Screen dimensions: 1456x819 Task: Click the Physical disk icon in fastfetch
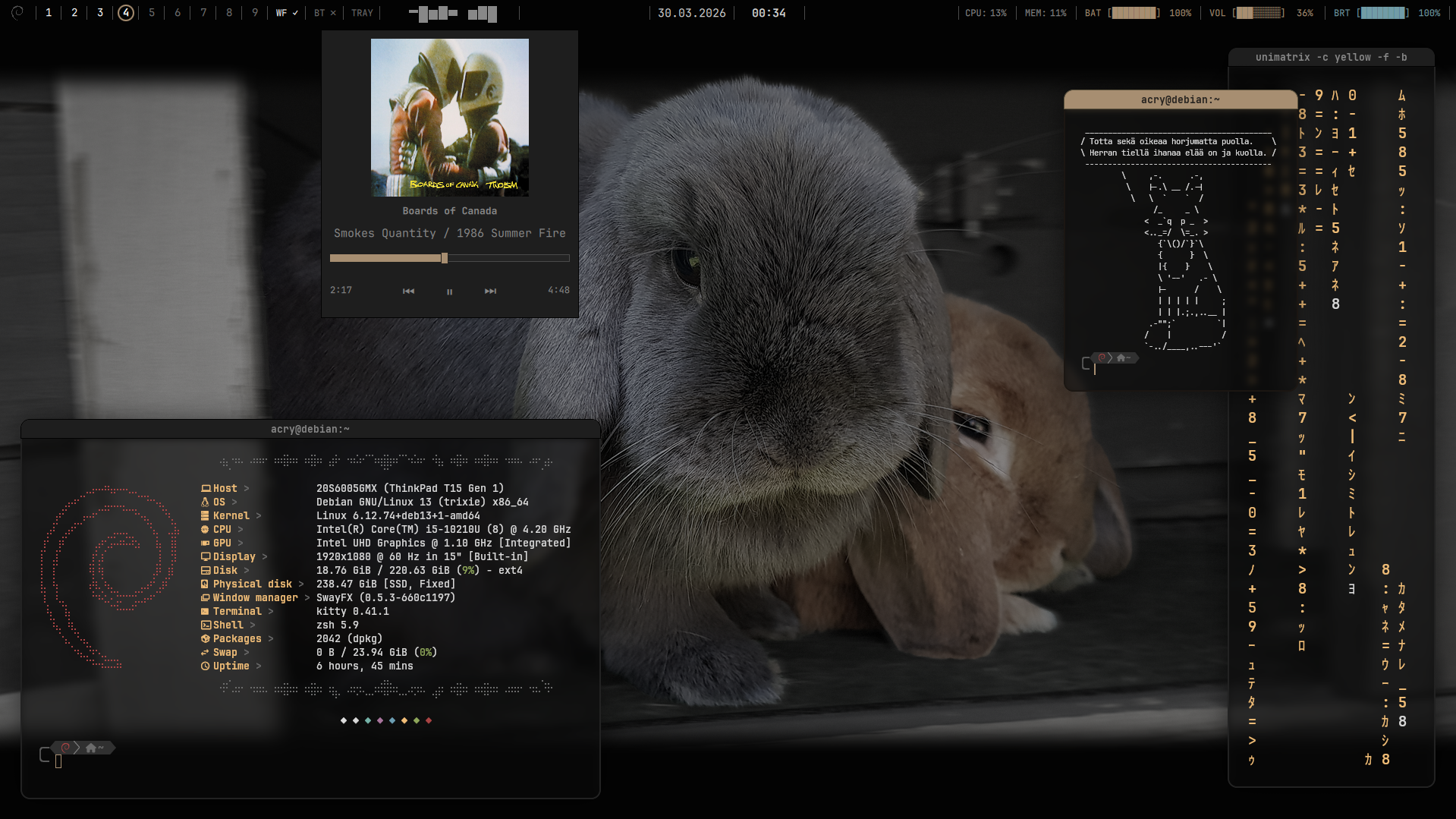pos(205,584)
